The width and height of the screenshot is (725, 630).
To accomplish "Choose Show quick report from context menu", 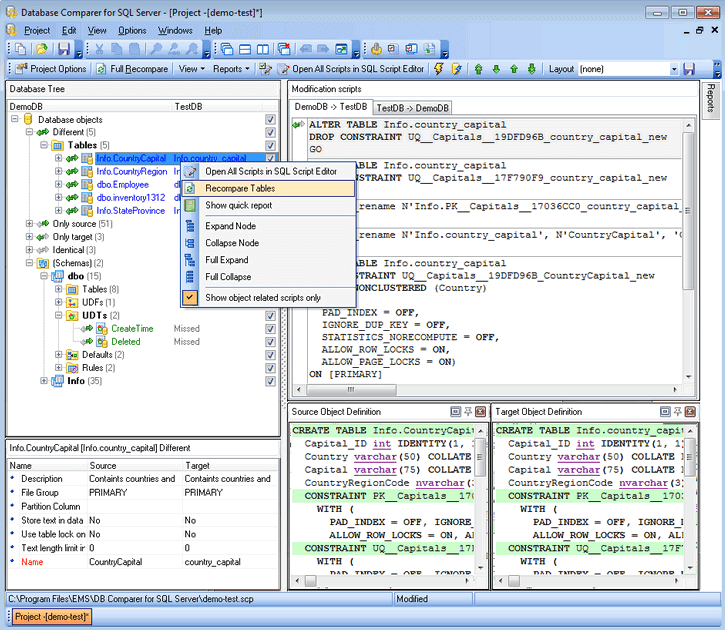I will click(268, 205).
